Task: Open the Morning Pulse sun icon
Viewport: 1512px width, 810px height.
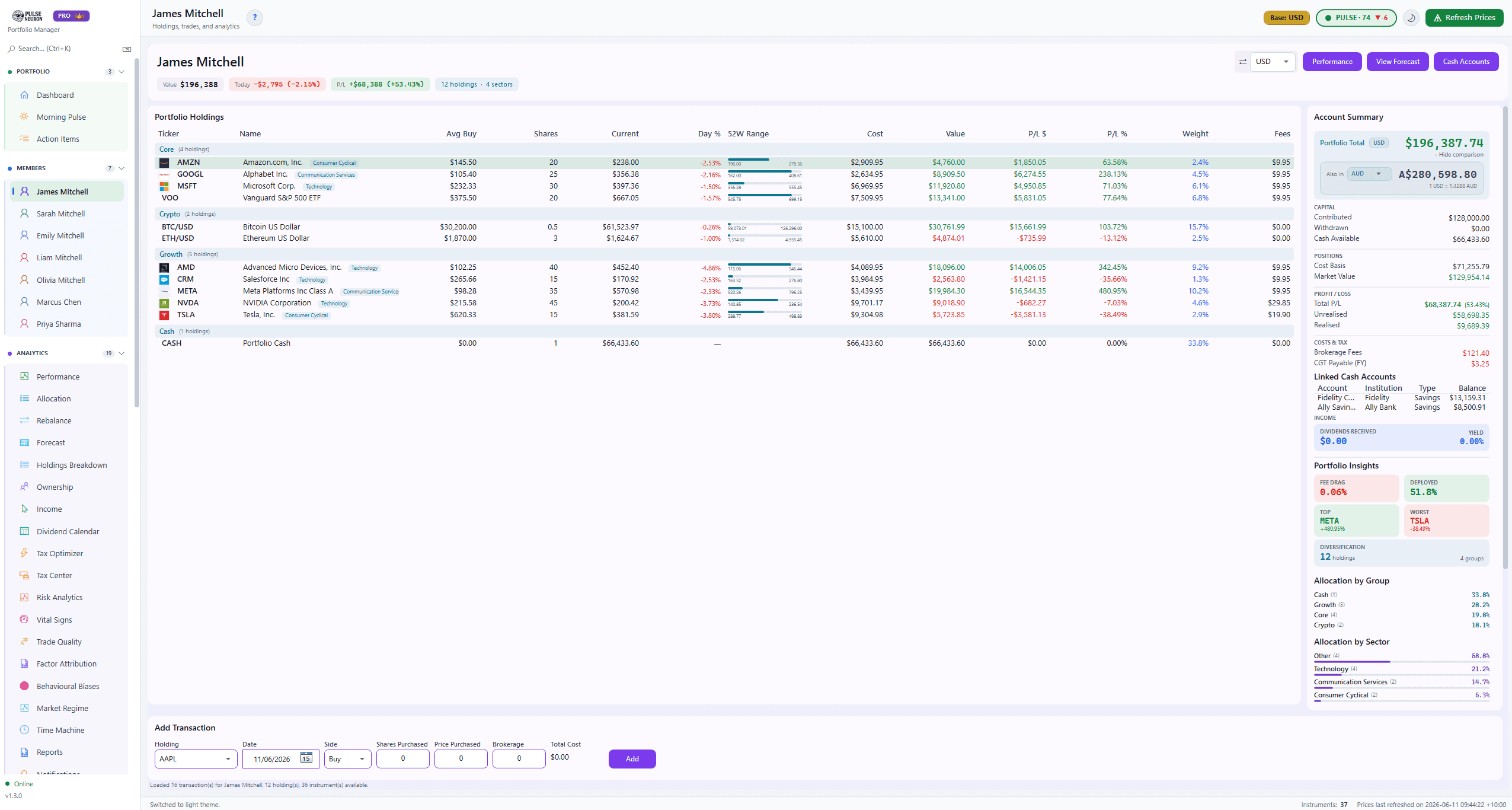Action: (x=24, y=117)
